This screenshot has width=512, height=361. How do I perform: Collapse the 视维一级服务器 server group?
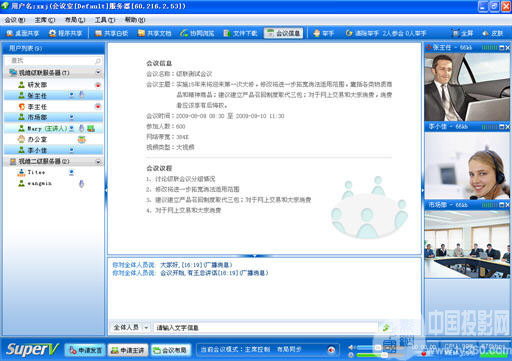(x=98, y=72)
